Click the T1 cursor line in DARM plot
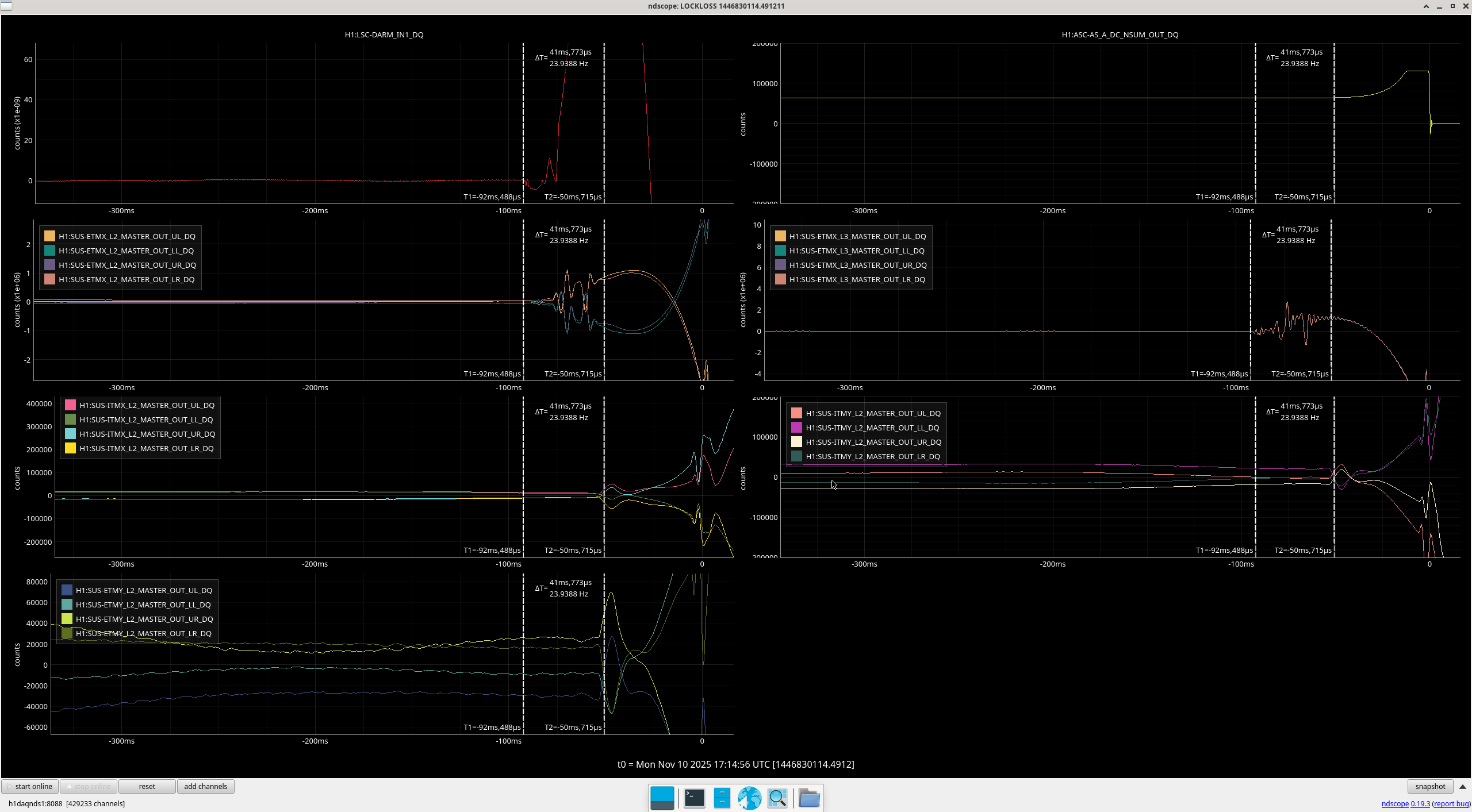Image resolution: width=1472 pixels, height=812 pixels. click(523, 115)
